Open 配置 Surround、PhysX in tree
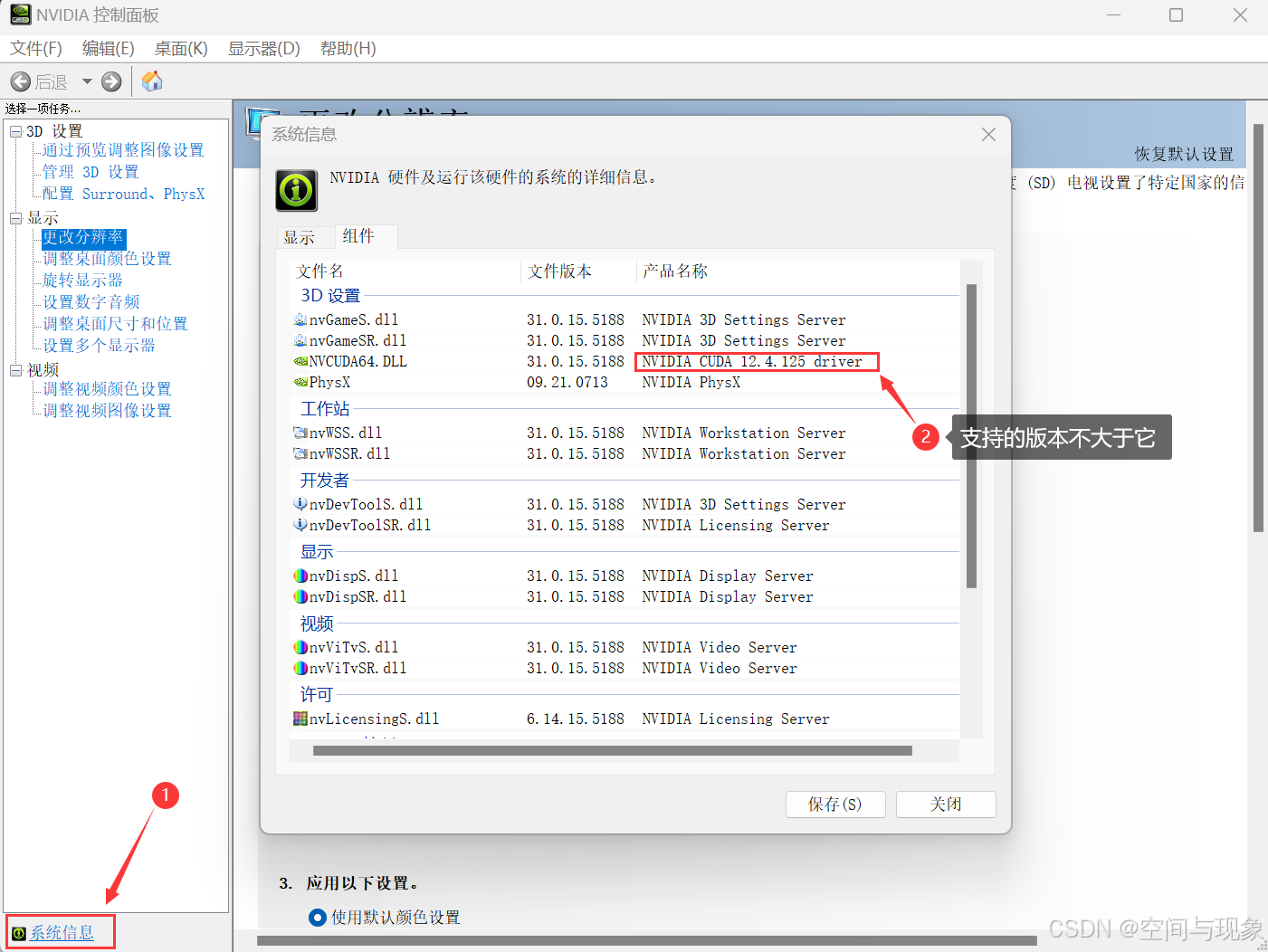Viewport: 1268px width, 952px height. [x=123, y=194]
